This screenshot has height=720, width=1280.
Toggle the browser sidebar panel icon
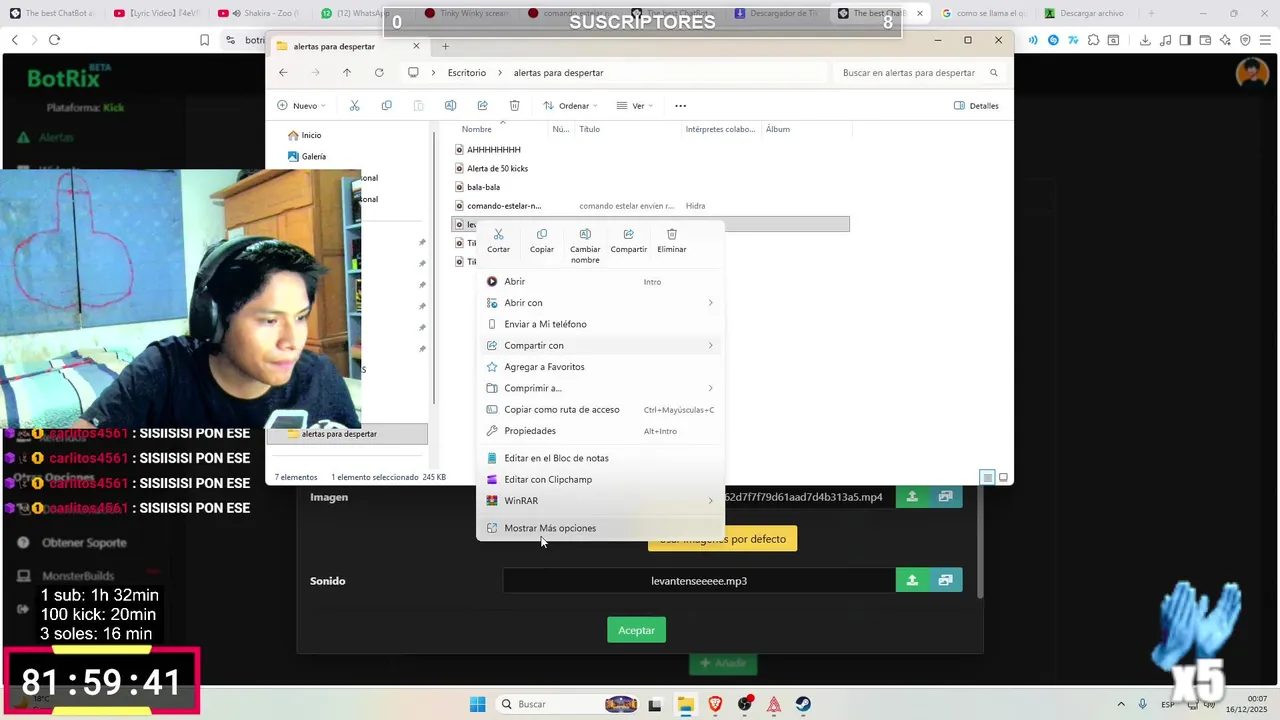pos(1185,40)
